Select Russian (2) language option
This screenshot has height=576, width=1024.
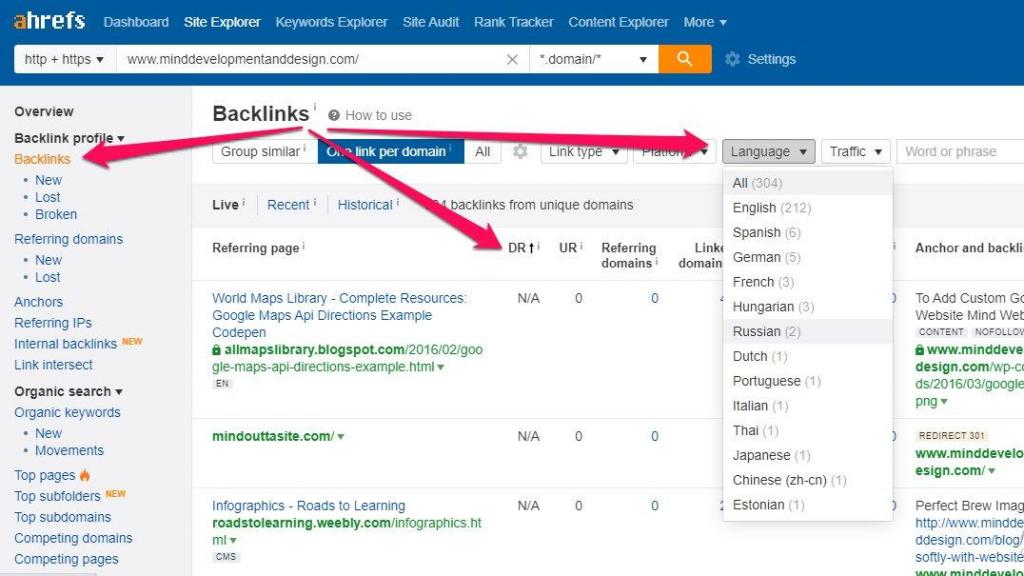(807, 332)
